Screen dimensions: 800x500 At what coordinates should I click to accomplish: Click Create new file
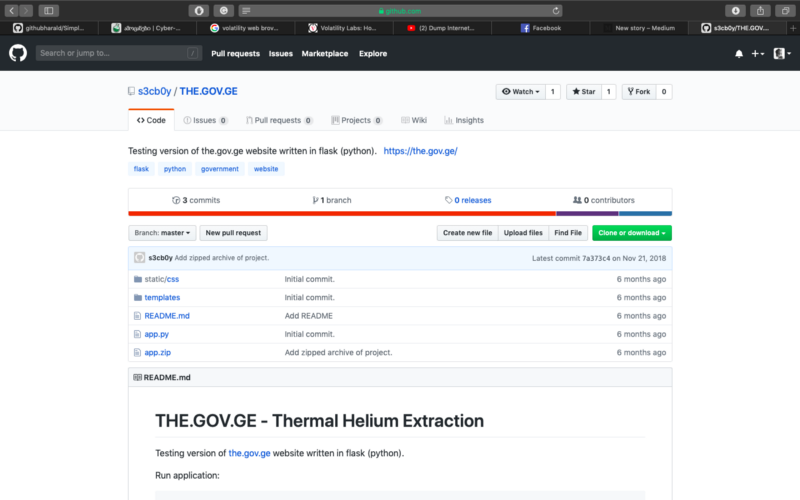point(467,233)
